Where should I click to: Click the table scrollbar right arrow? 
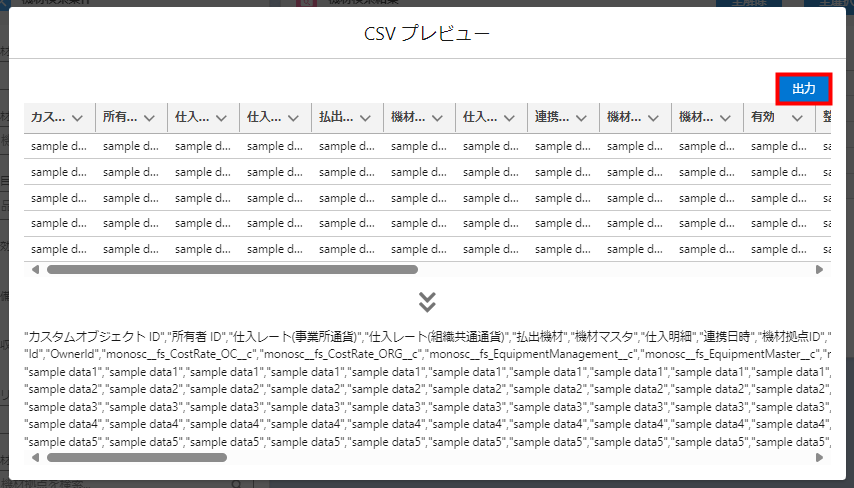[x=819, y=269]
